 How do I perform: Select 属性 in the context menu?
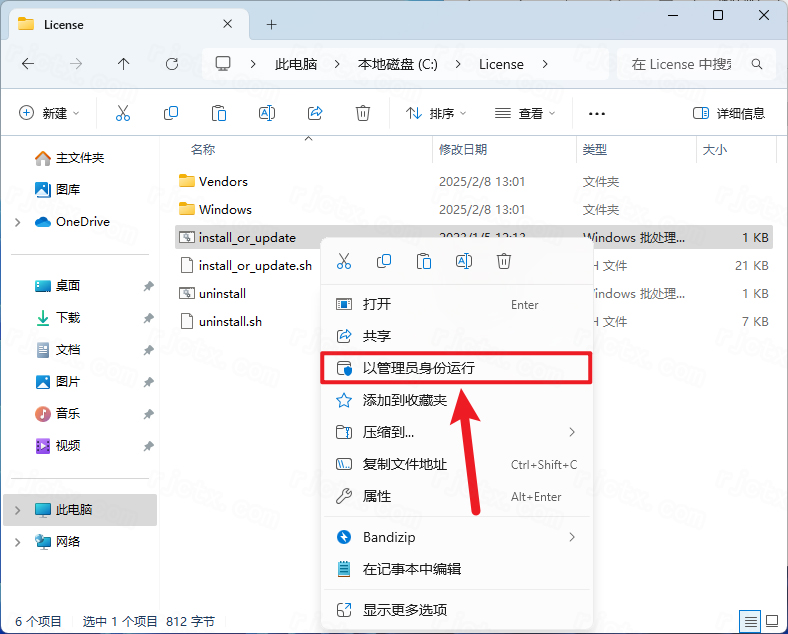click(x=456, y=496)
